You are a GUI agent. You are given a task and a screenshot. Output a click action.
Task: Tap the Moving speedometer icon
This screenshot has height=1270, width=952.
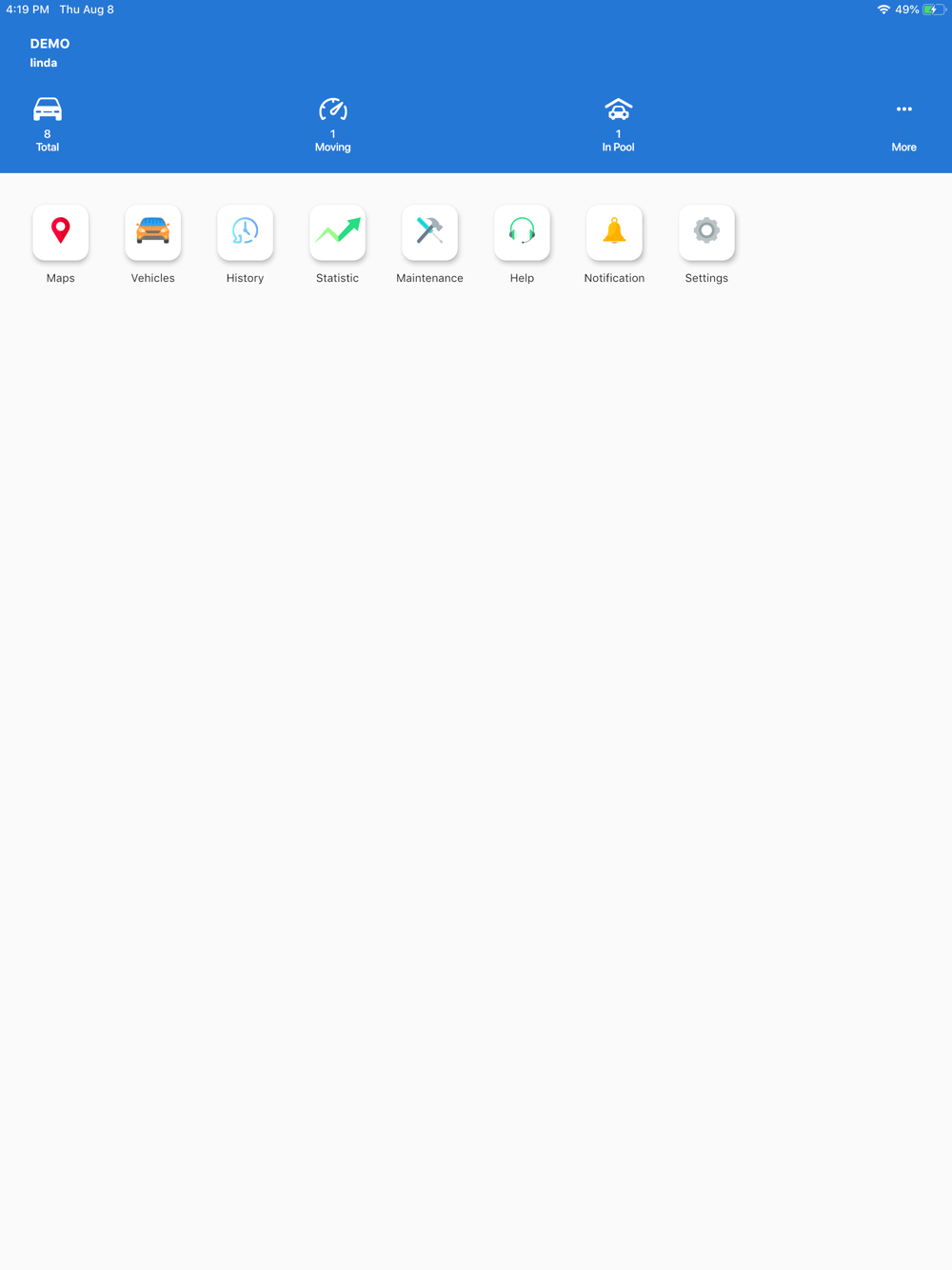point(333,109)
